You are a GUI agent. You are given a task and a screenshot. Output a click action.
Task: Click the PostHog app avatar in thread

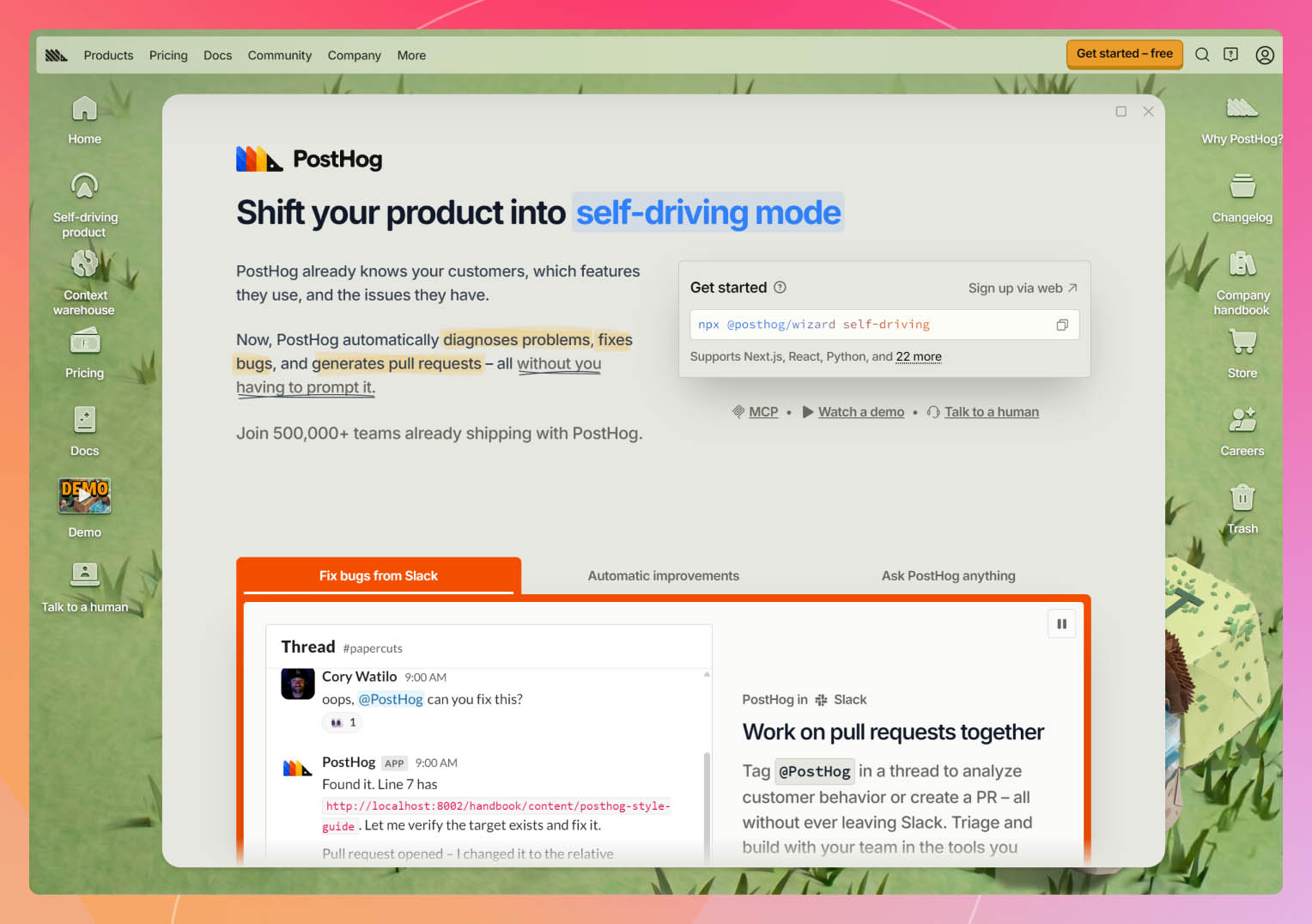click(297, 768)
